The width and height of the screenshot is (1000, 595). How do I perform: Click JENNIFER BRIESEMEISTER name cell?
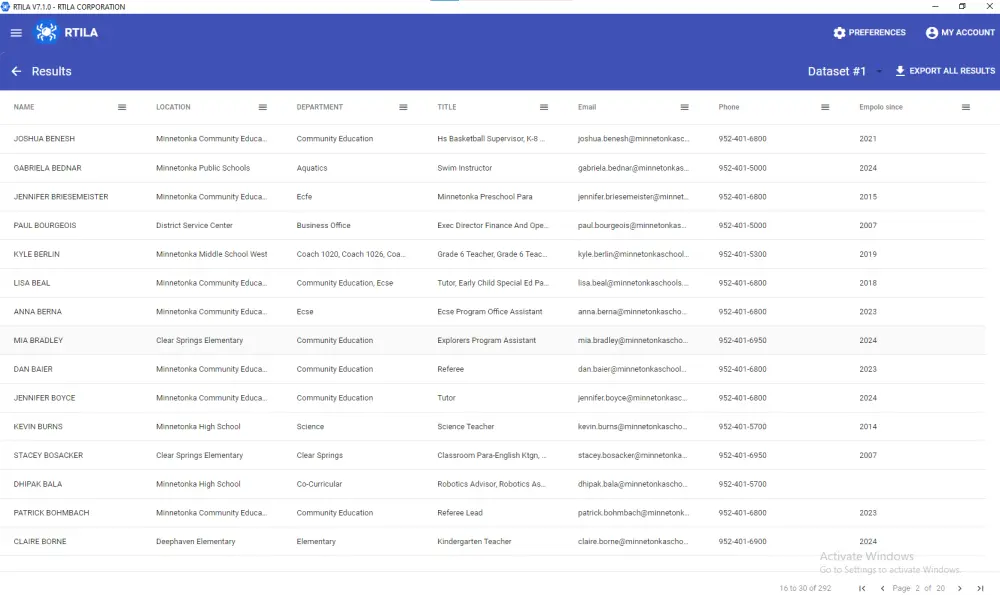[x=61, y=197]
